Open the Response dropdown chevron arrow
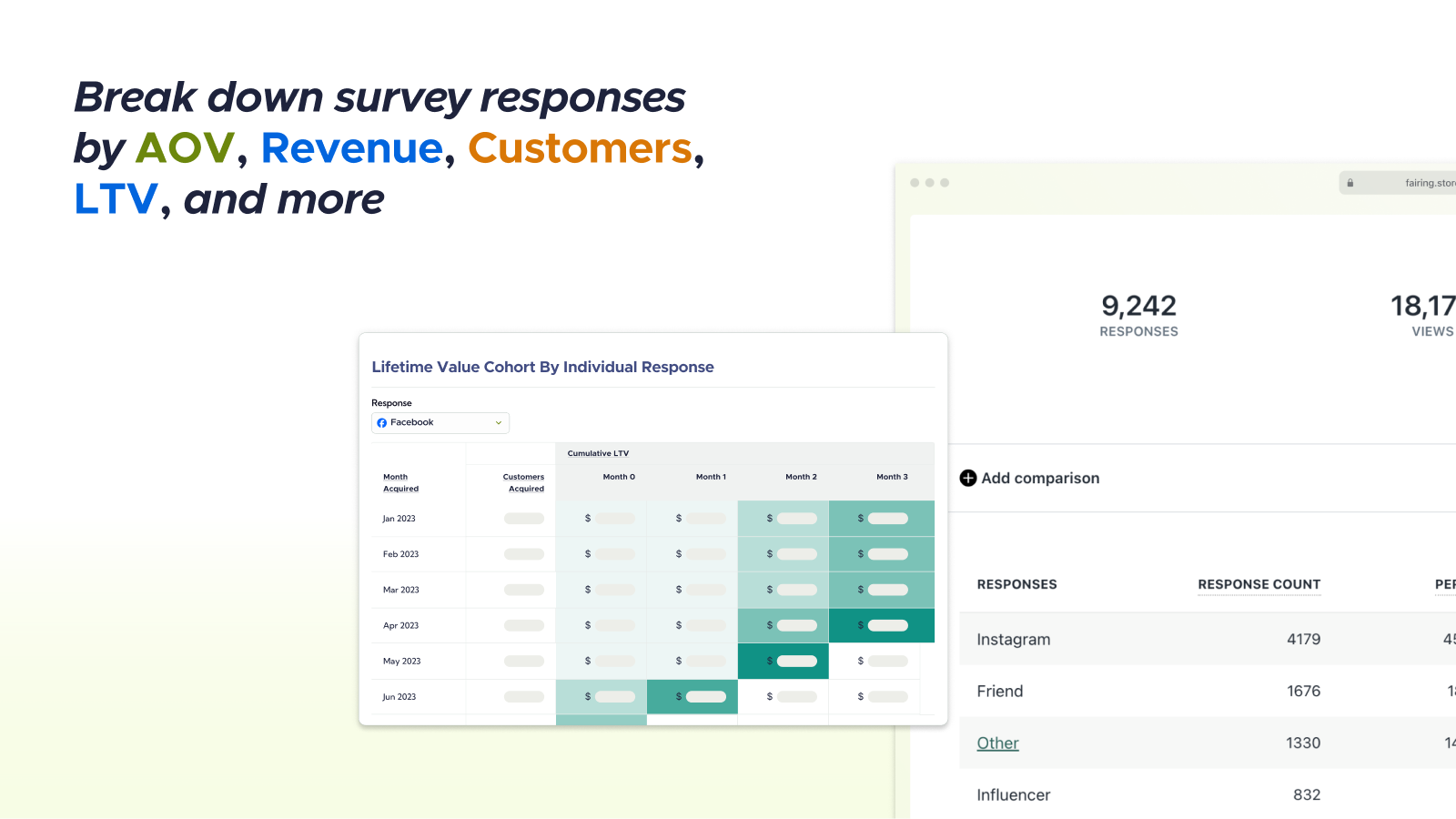 pos(498,423)
